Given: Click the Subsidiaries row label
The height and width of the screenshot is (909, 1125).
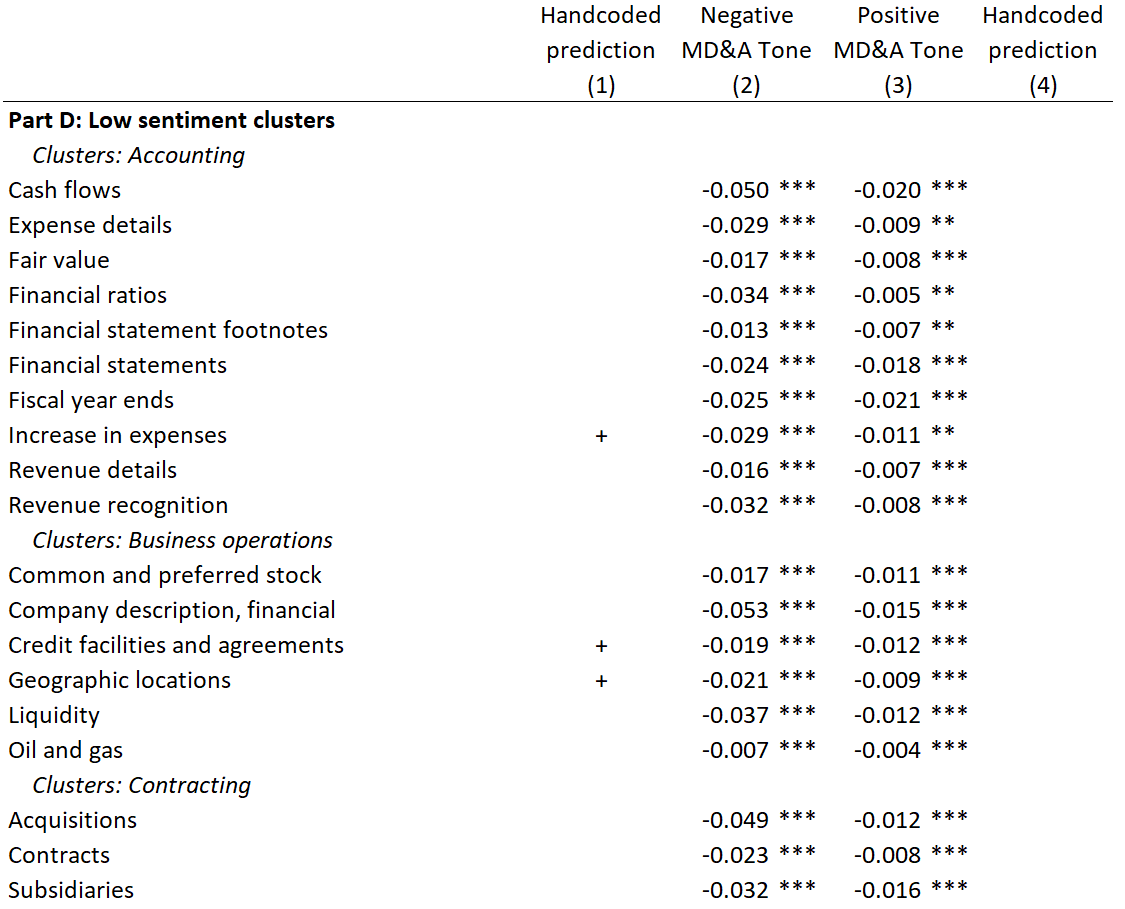Looking at the screenshot, I should (x=71, y=890).
